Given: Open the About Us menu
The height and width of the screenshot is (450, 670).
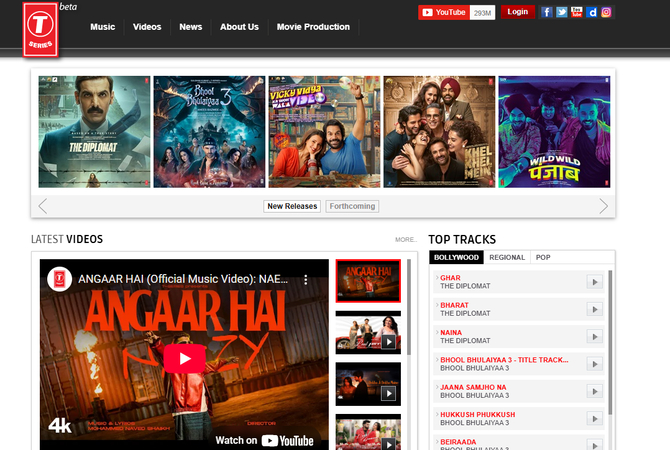Looking at the screenshot, I should coord(239,27).
